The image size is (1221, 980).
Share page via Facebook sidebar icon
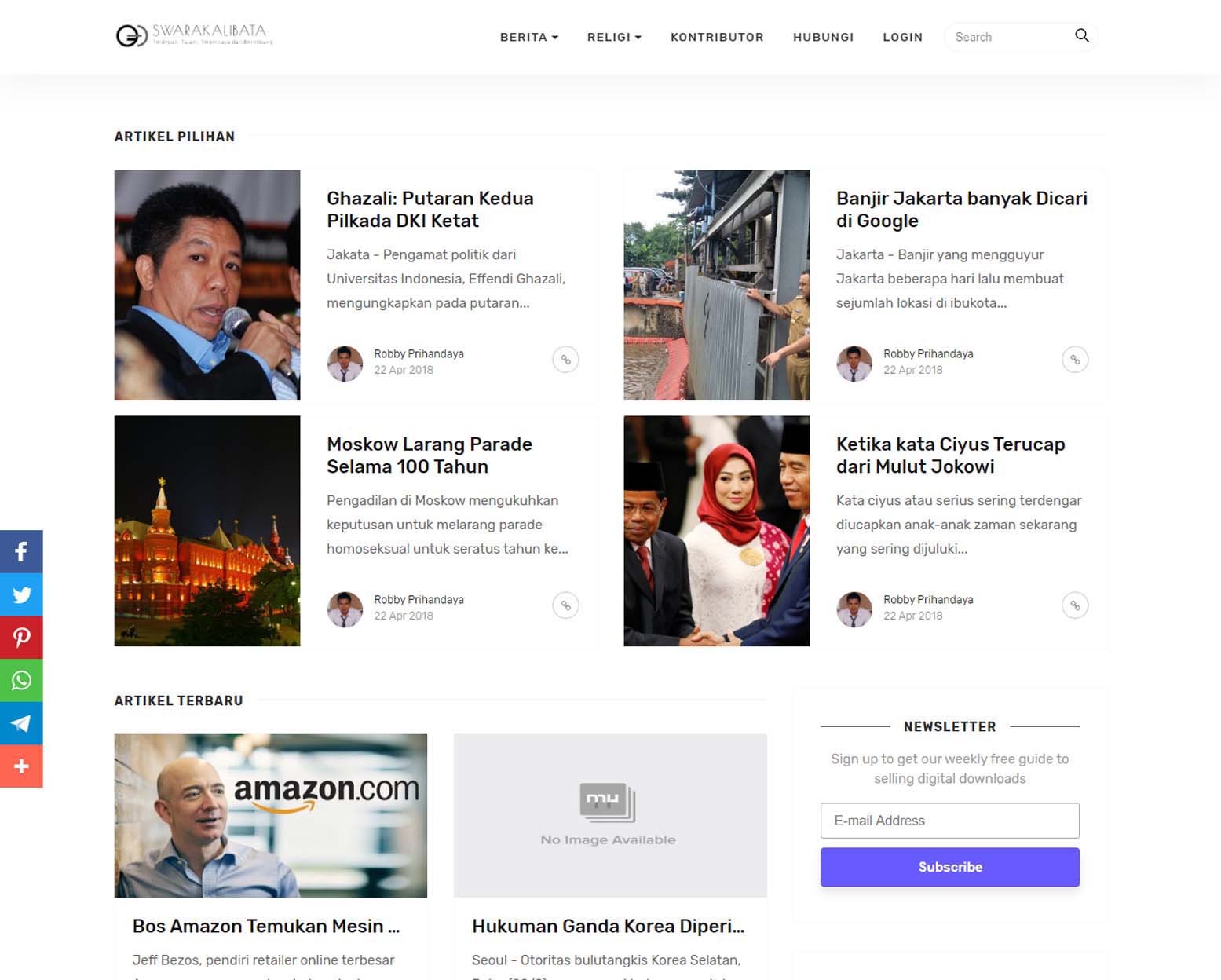click(21, 551)
